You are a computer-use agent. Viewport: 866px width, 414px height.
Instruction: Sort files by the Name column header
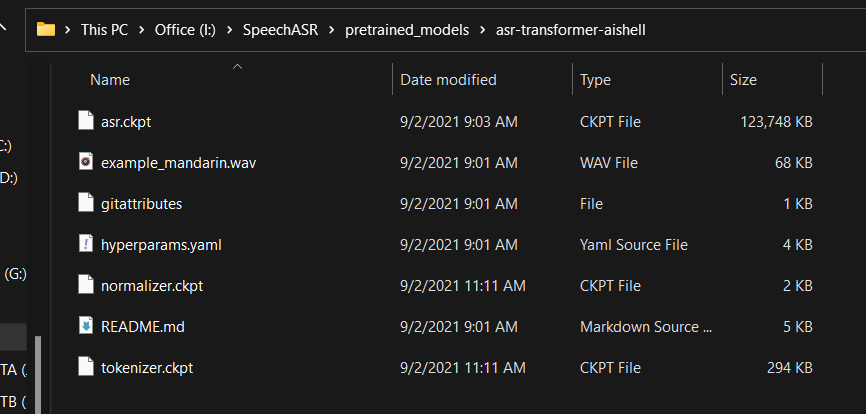[110, 80]
